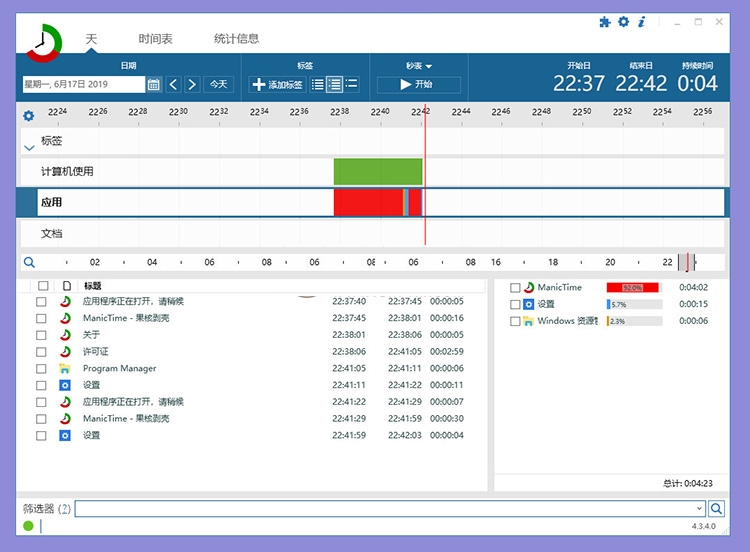Open the 秒表 dropdown
The width and height of the screenshot is (750, 552).
(x=419, y=66)
